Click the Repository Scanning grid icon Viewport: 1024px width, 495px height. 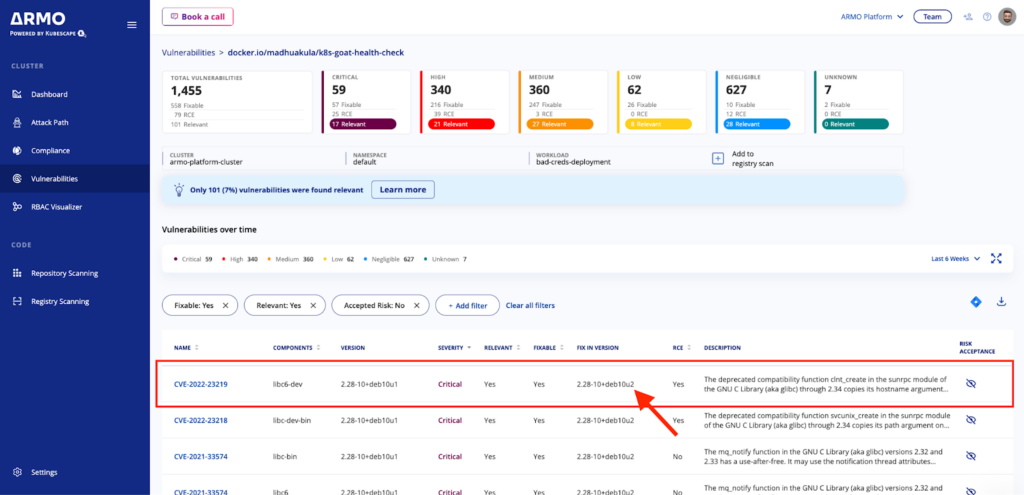coord(18,273)
